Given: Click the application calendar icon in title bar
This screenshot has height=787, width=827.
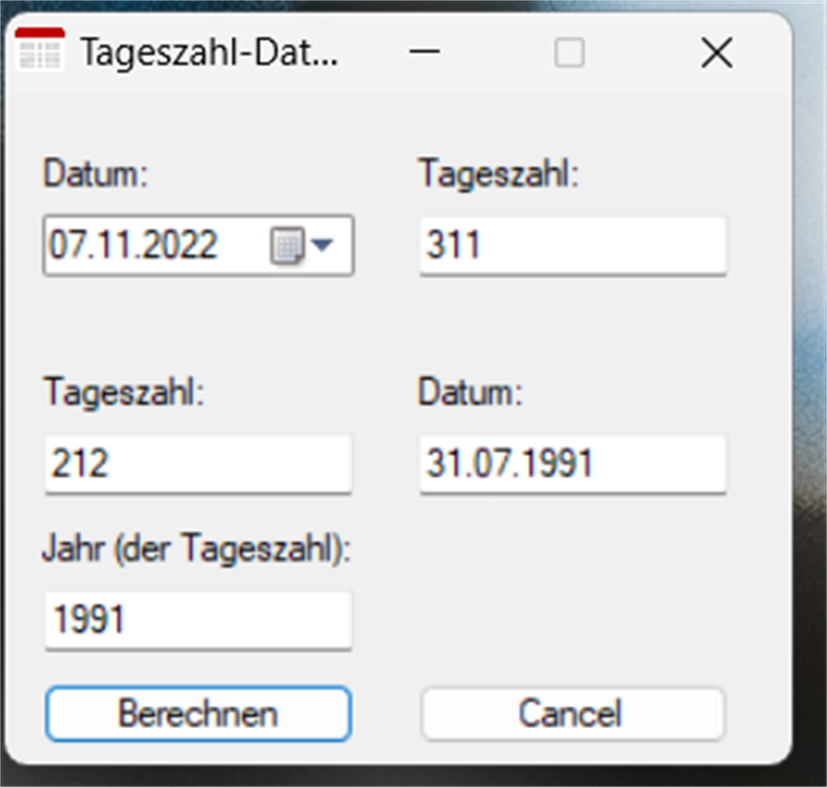Looking at the screenshot, I should (38, 52).
